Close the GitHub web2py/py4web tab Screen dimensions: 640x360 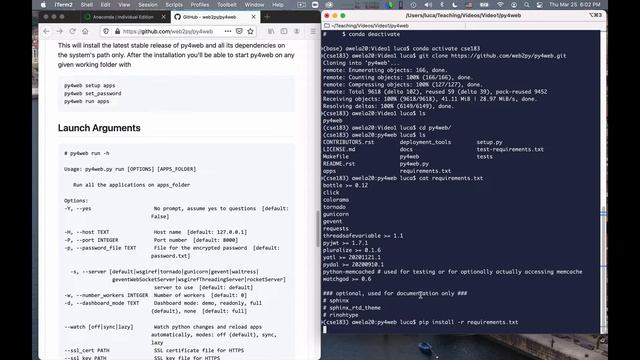pyautogui.click(x=253, y=17)
